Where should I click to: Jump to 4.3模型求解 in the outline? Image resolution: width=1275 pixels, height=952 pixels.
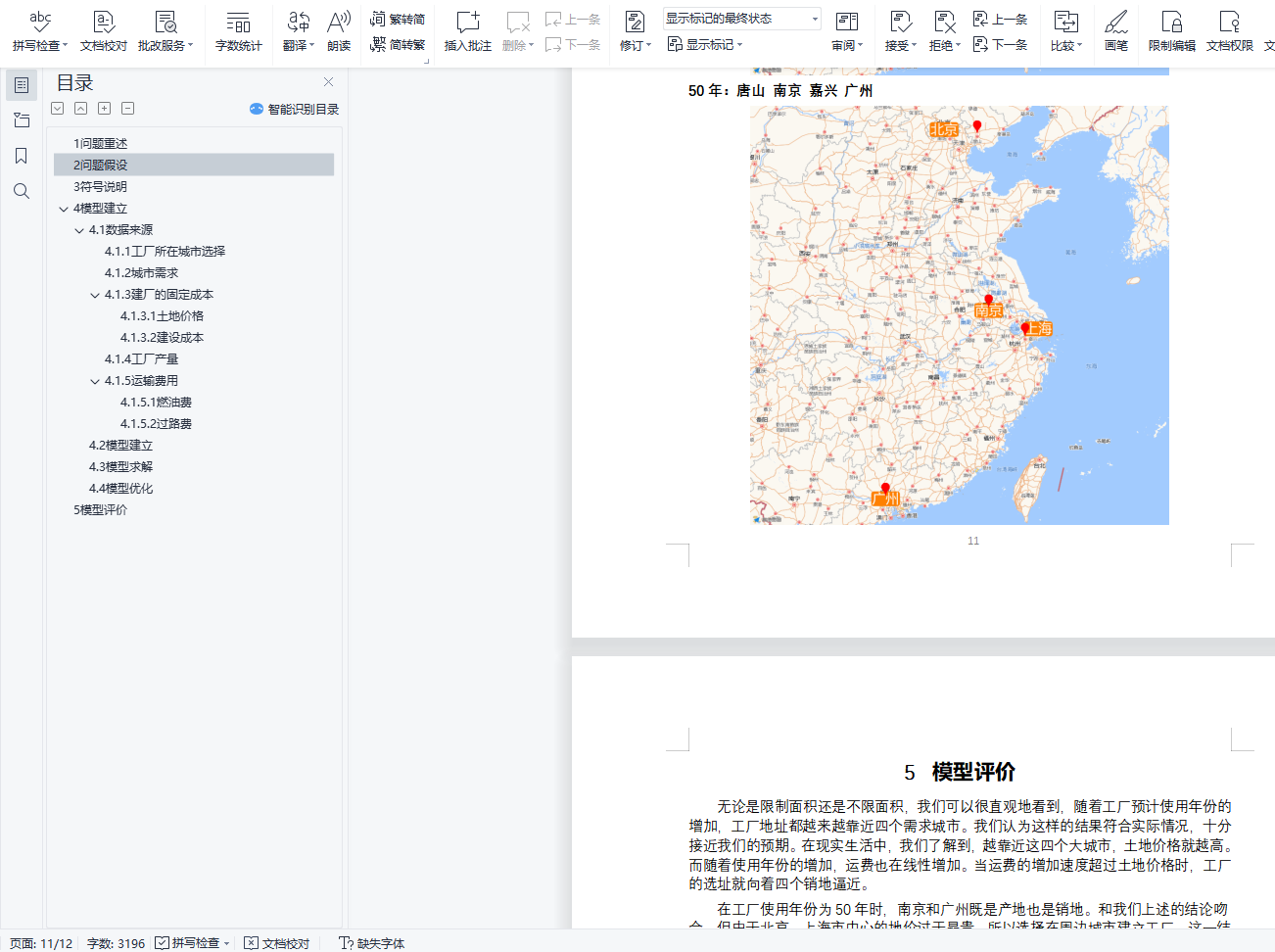pyautogui.click(x=120, y=467)
